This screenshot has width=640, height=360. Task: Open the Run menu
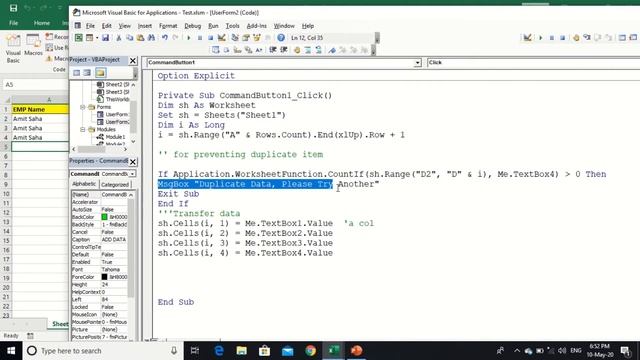[213, 26]
